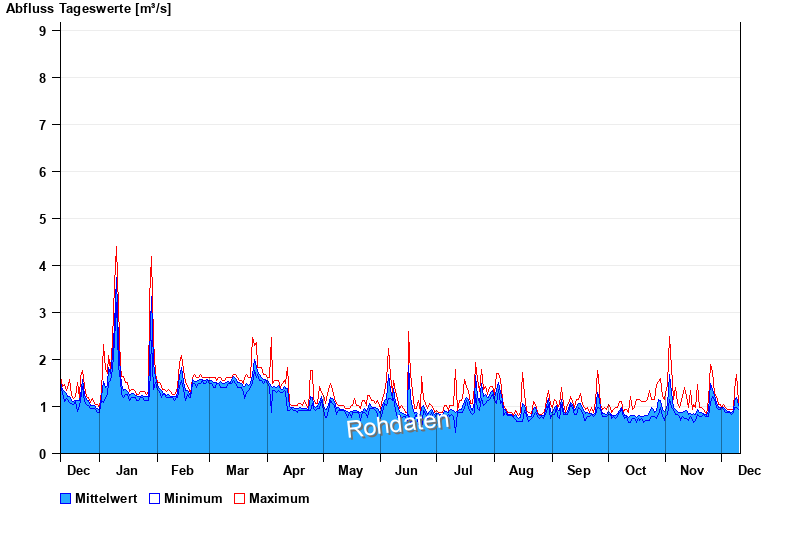Click the Mar month label
800x550 pixels.
(x=237, y=470)
